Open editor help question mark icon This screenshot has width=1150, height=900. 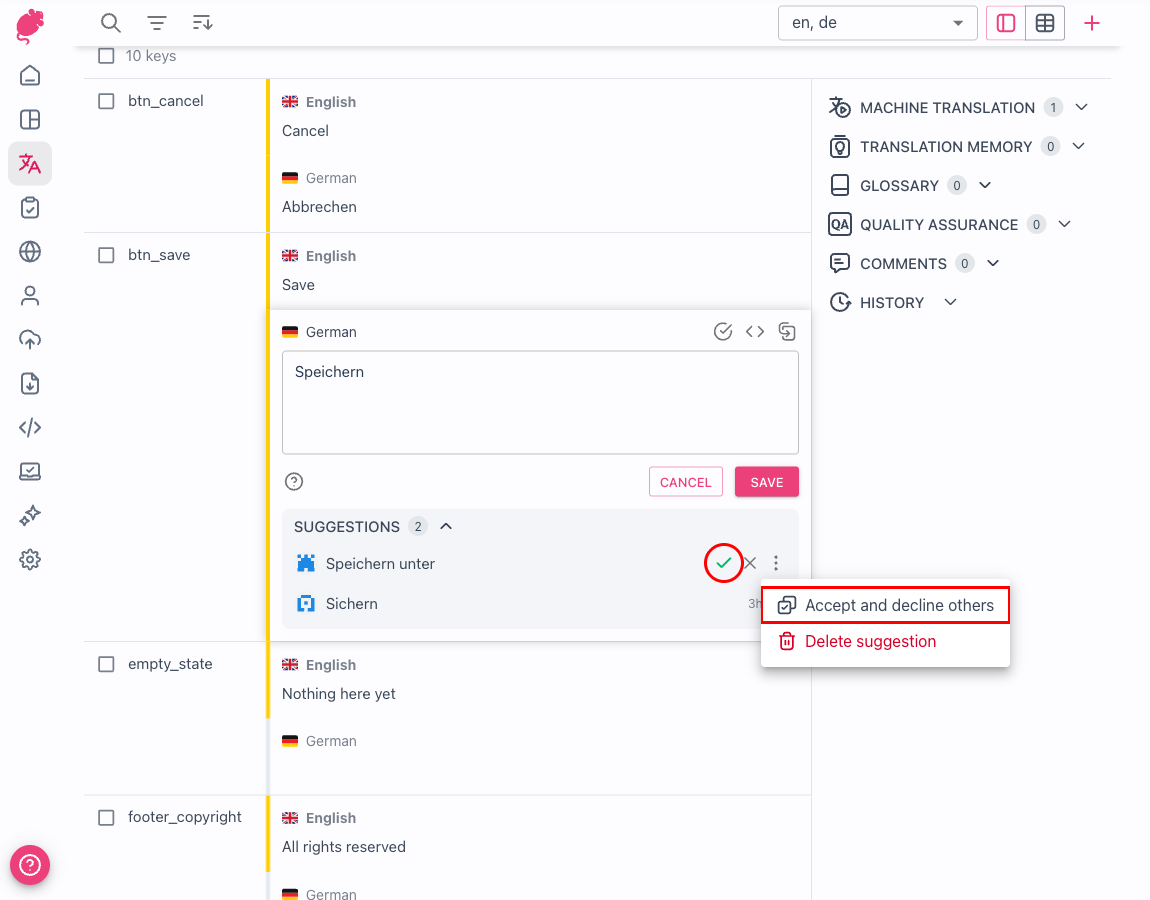[294, 481]
